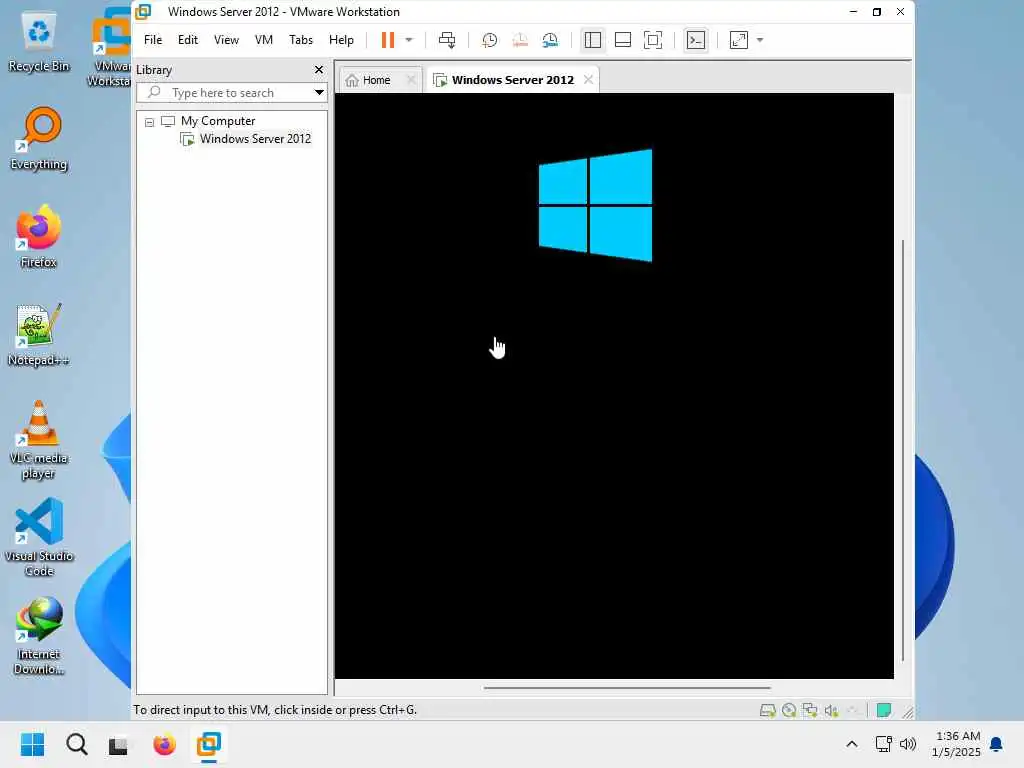Open Firefox from the taskbar
Image resolution: width=1024 pixels, height=768 pixels.
click(165, 744)
